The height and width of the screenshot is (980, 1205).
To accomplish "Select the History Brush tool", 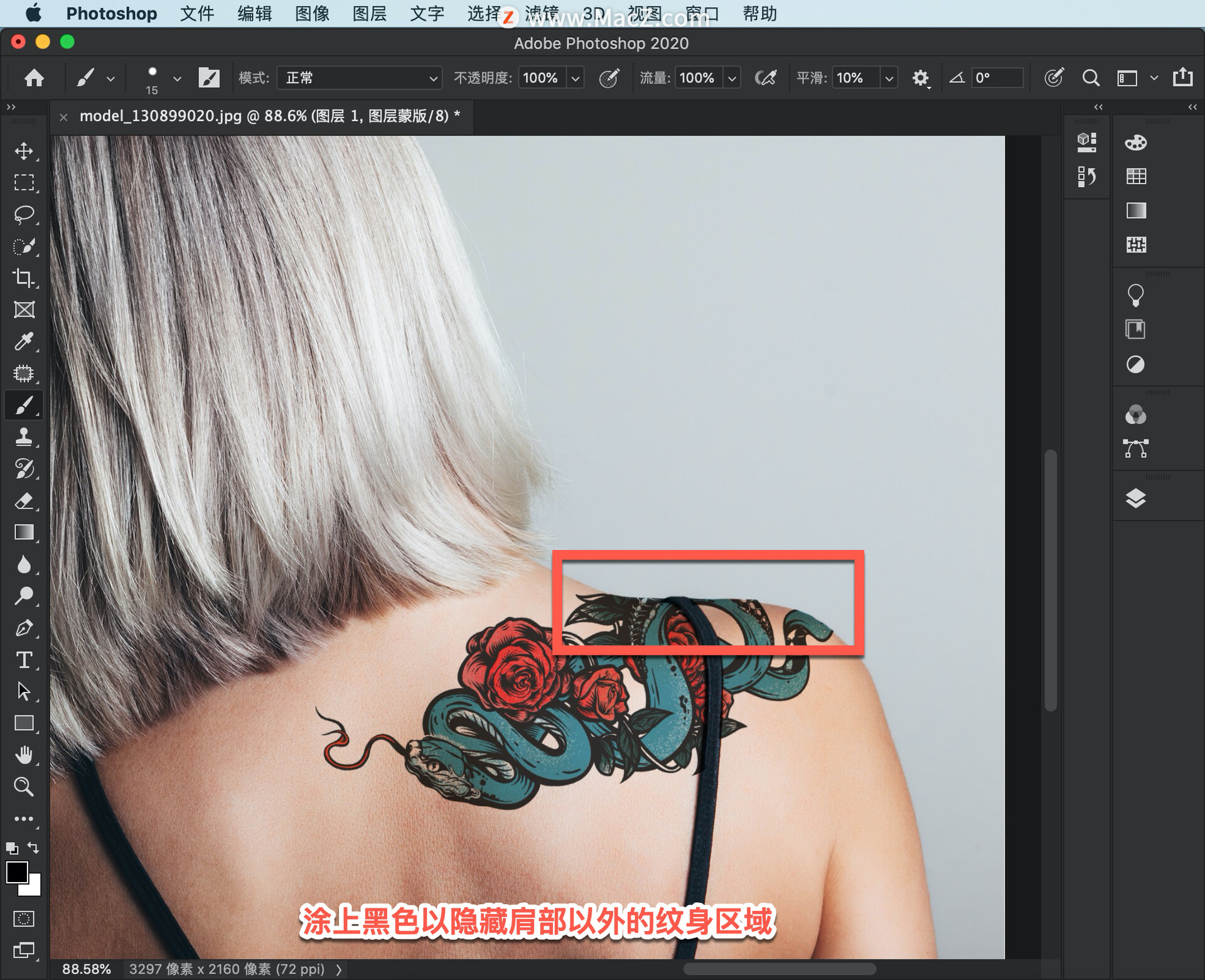I will 24,469.
